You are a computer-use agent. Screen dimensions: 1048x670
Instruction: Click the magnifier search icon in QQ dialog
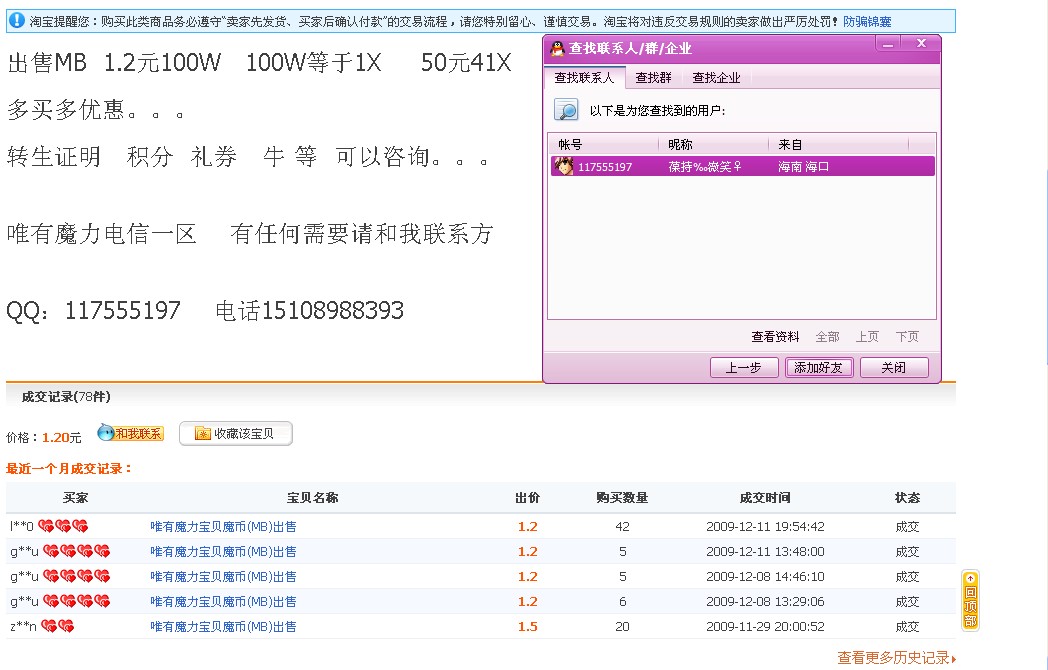pos(567,110)
